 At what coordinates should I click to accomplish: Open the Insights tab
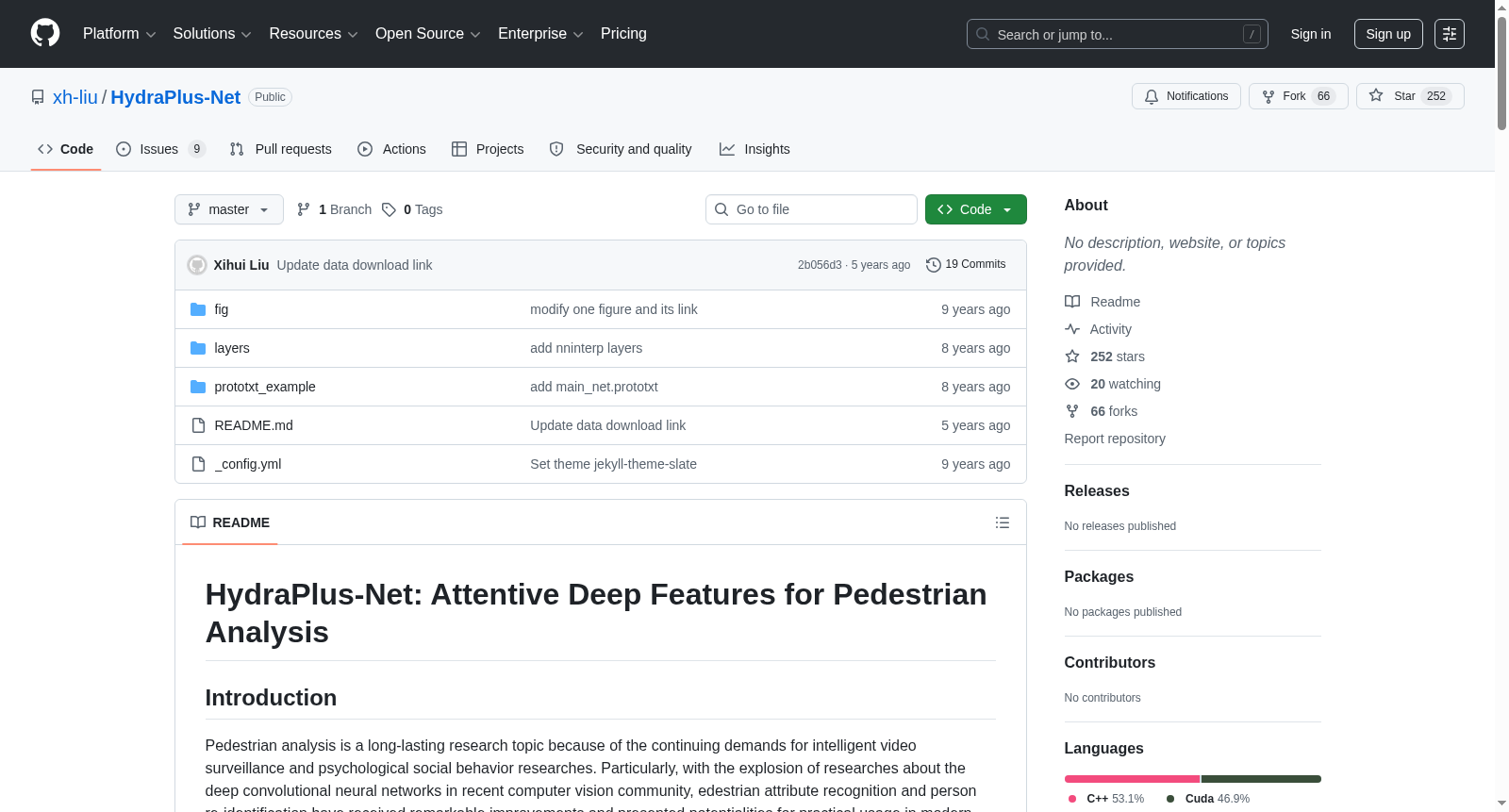tap(754, 149)
